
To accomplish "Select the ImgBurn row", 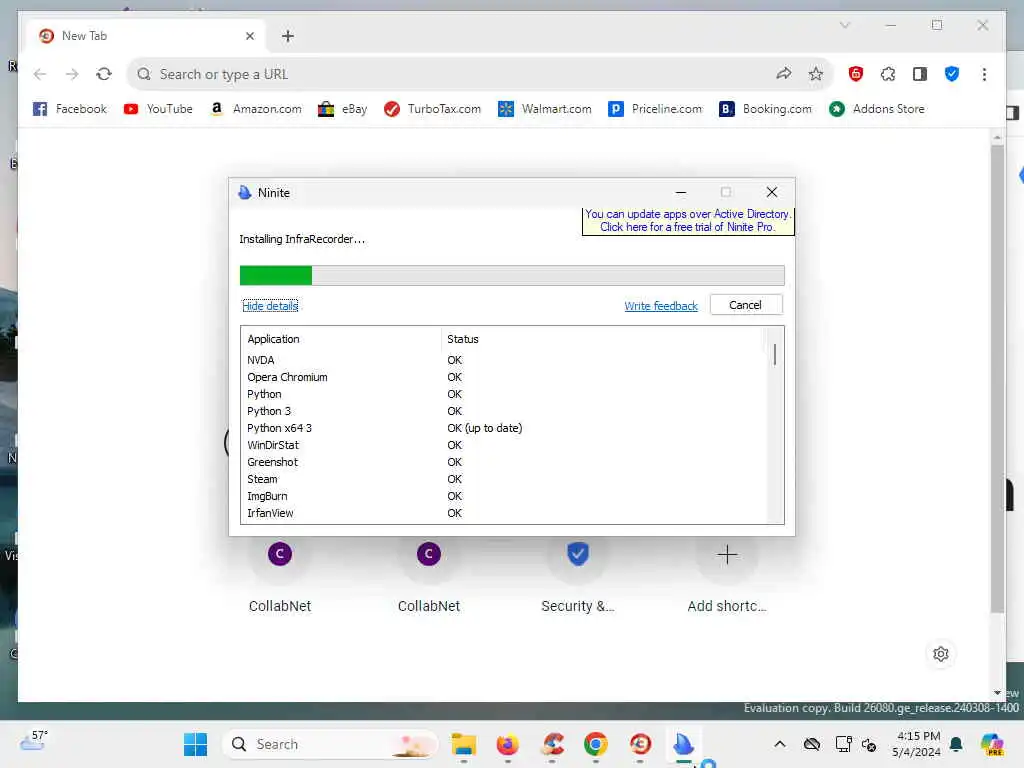I will click(x=502, y=496).
